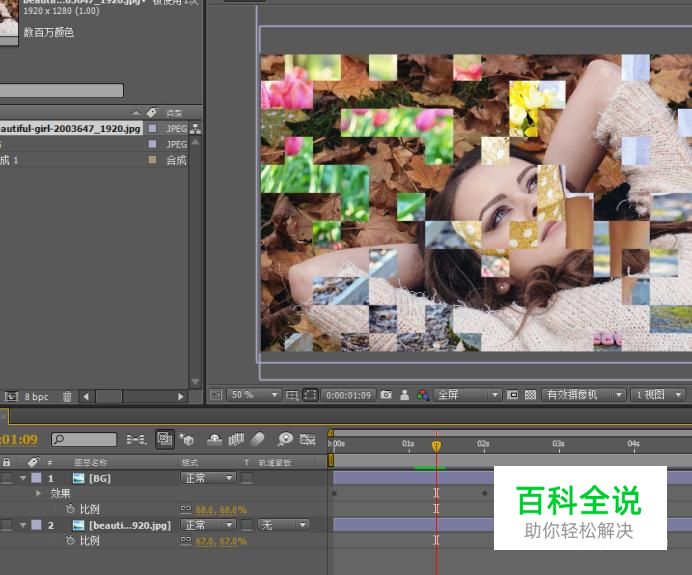Select the autiful-girl-2003647_1920.jpg project item
The height and width of the screenshot is (575, 692).
point(71,128)
